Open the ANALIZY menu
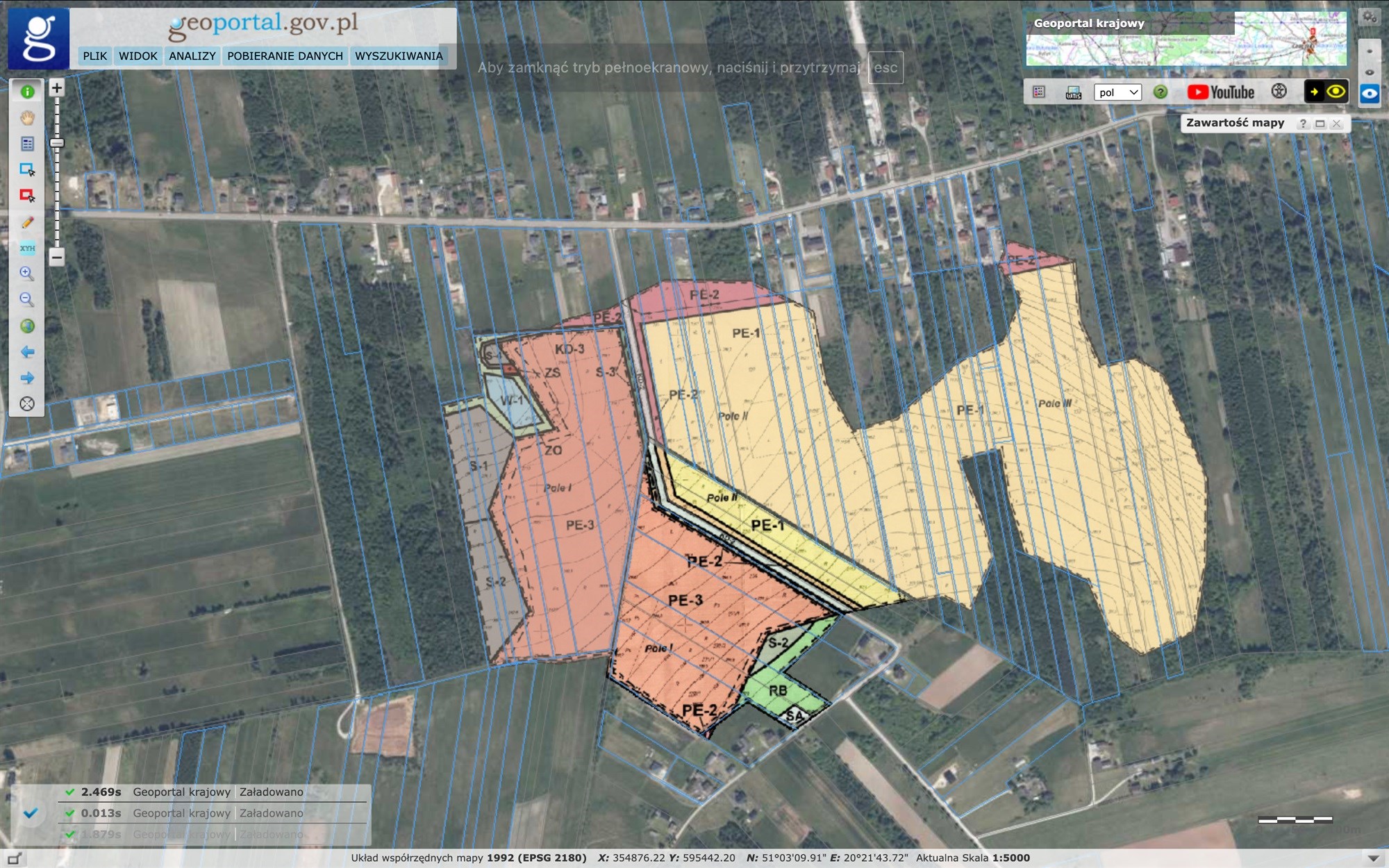 [x=192, y=56]
